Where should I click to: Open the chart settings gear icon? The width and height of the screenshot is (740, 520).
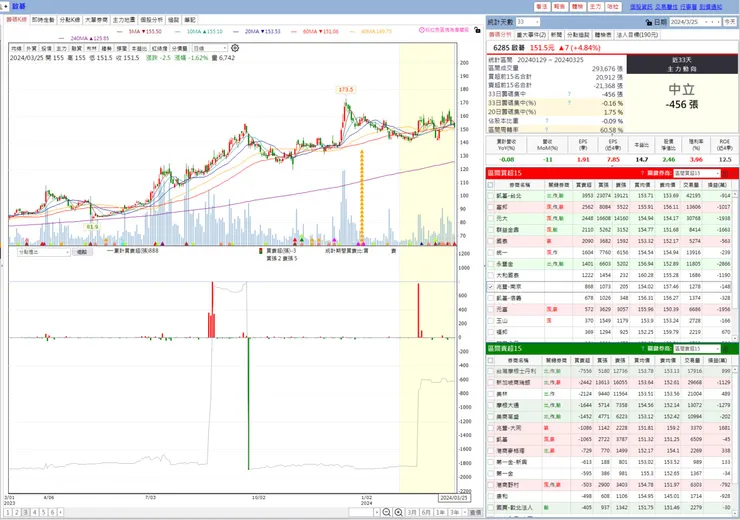[x=235, y=48]
